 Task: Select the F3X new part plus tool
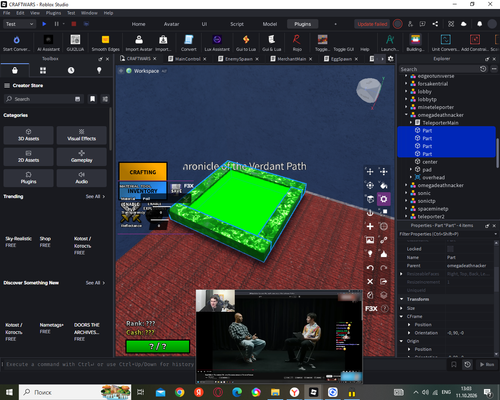[370, 226]
